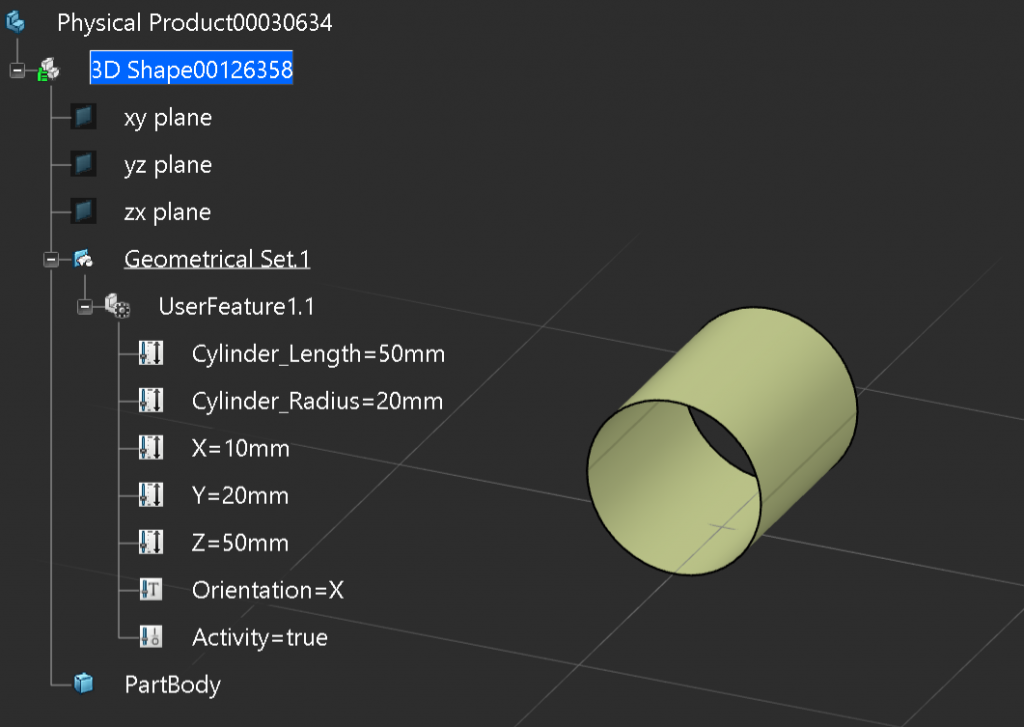This screenshot has width=1024, height=727.
Task: Select the zx plane
Action: 167,212
